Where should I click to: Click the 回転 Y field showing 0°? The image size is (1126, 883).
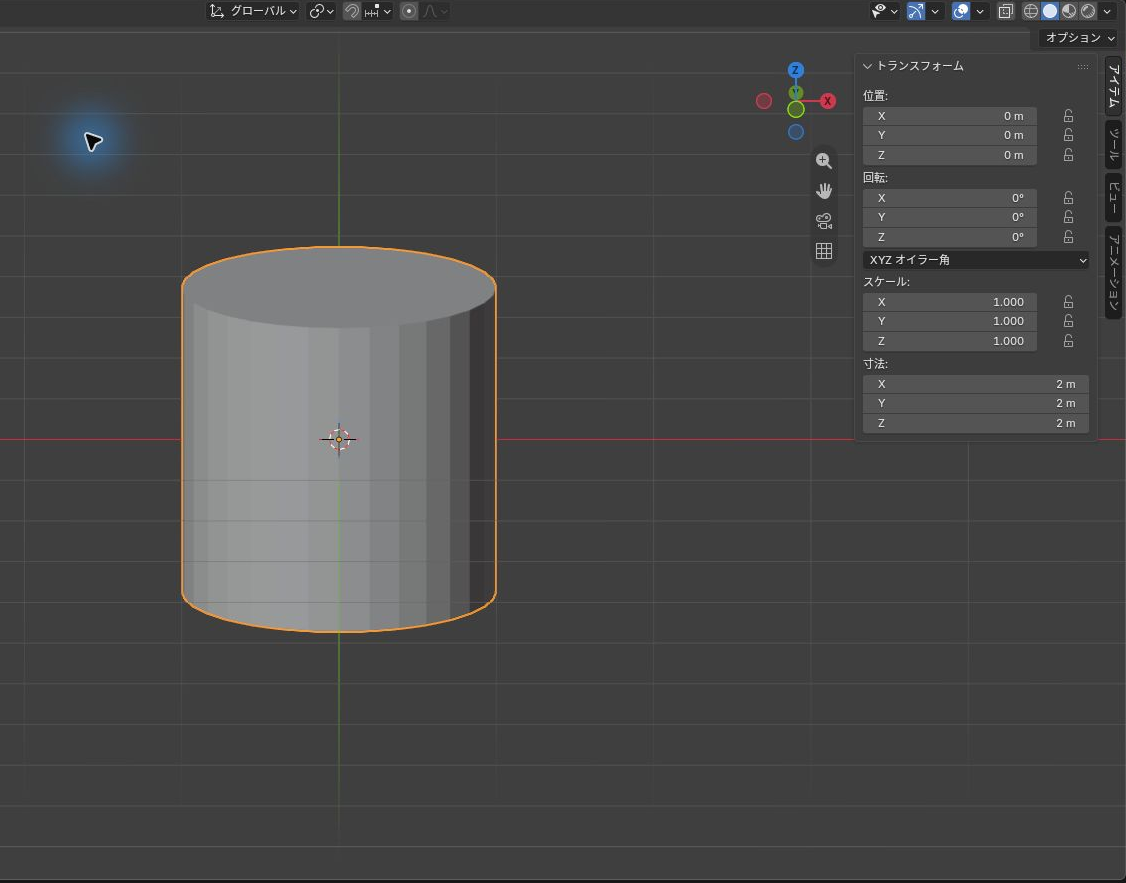pyautogui.click(x=949, y=217)
